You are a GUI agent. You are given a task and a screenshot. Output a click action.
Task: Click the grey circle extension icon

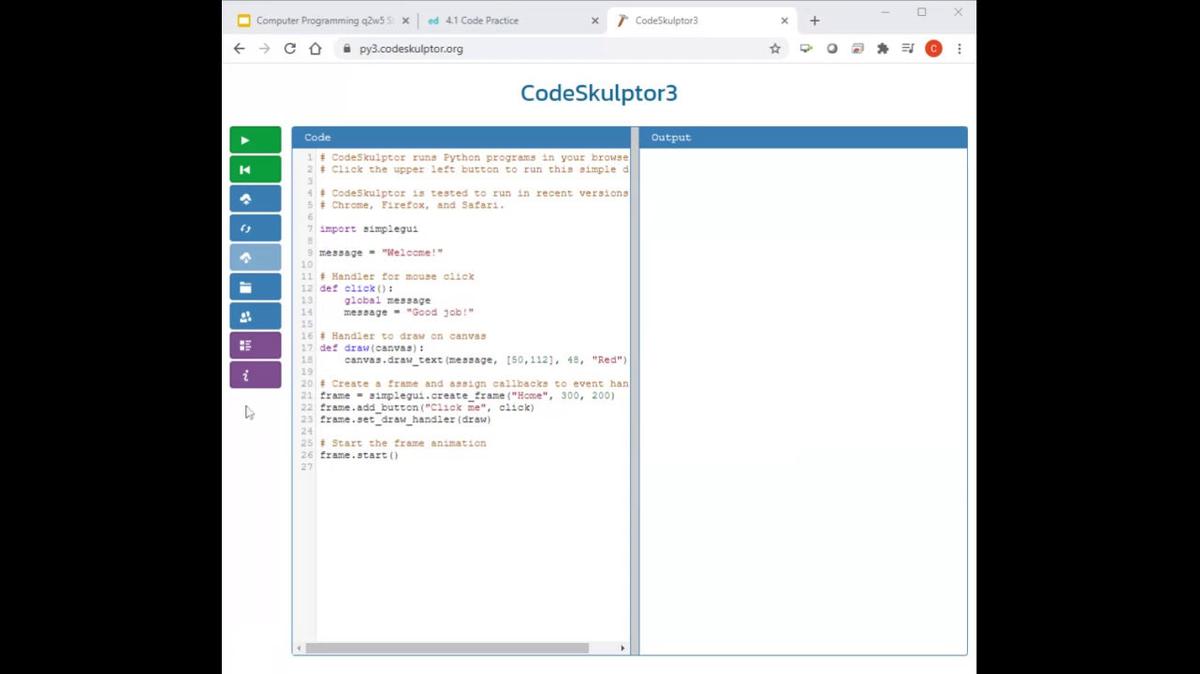click(x=832, y=48)
